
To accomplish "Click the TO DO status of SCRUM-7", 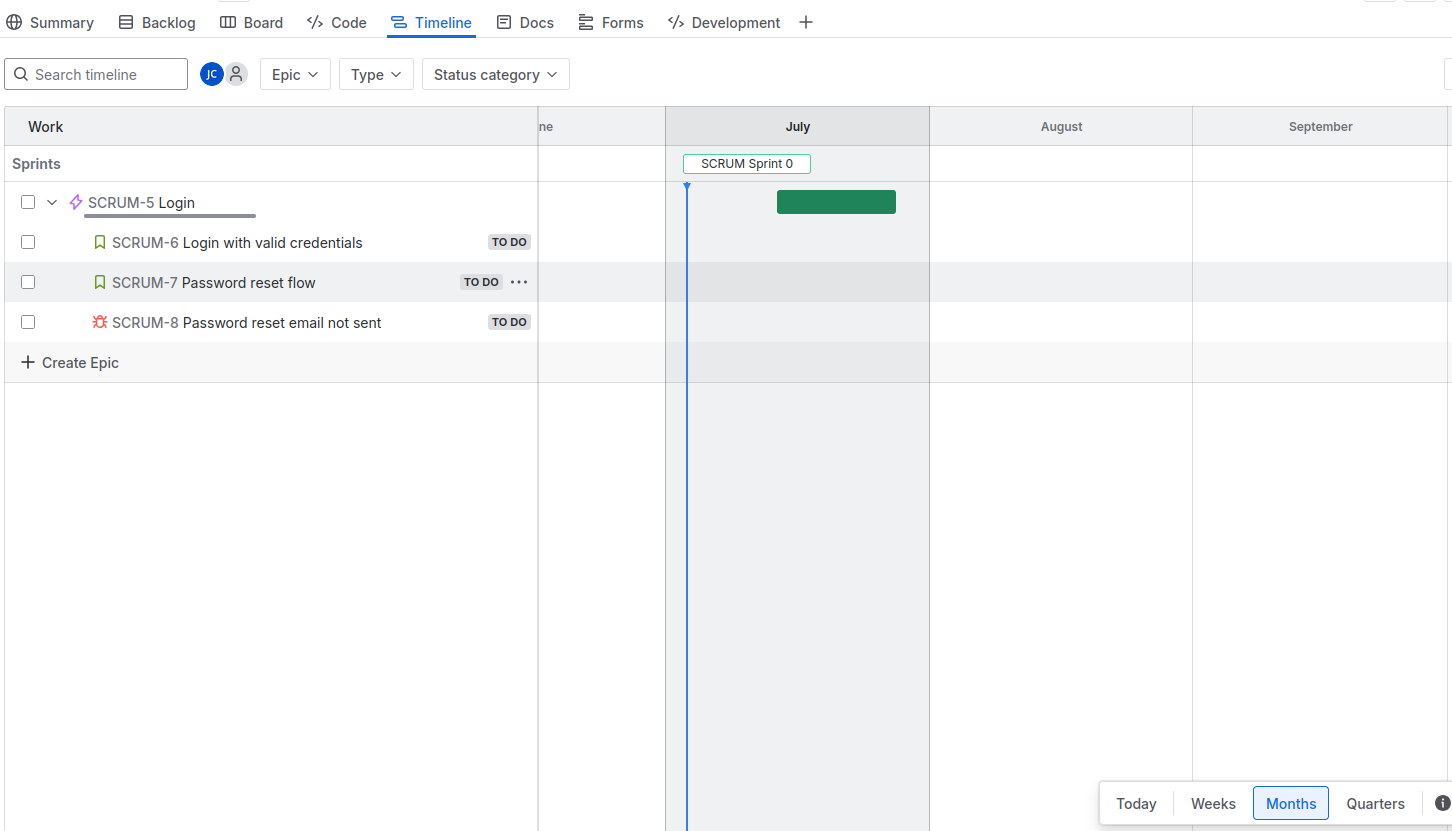I will [481, 282].
